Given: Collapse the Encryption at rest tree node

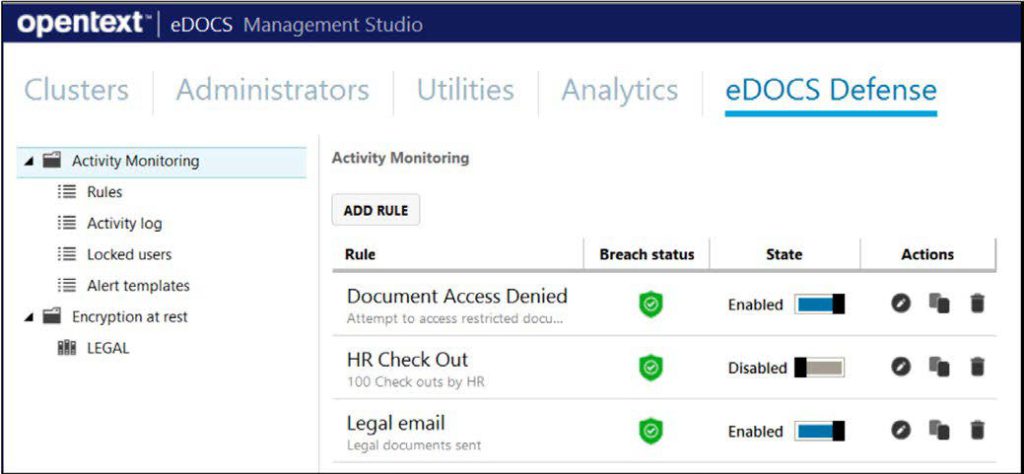Looking at the screenshot, I should coord(29,317).
